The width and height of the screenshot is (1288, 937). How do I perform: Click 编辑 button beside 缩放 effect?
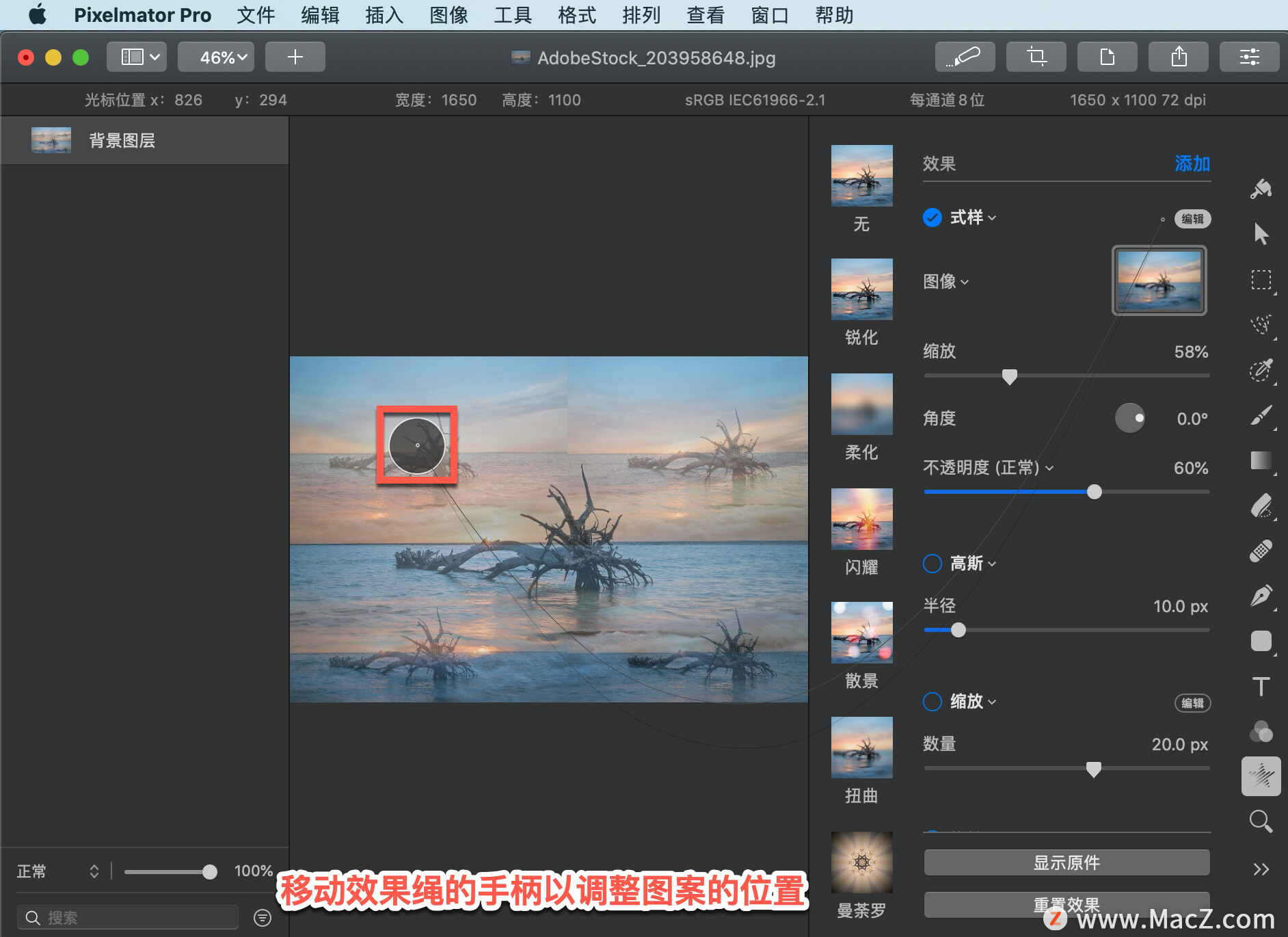1192,703
